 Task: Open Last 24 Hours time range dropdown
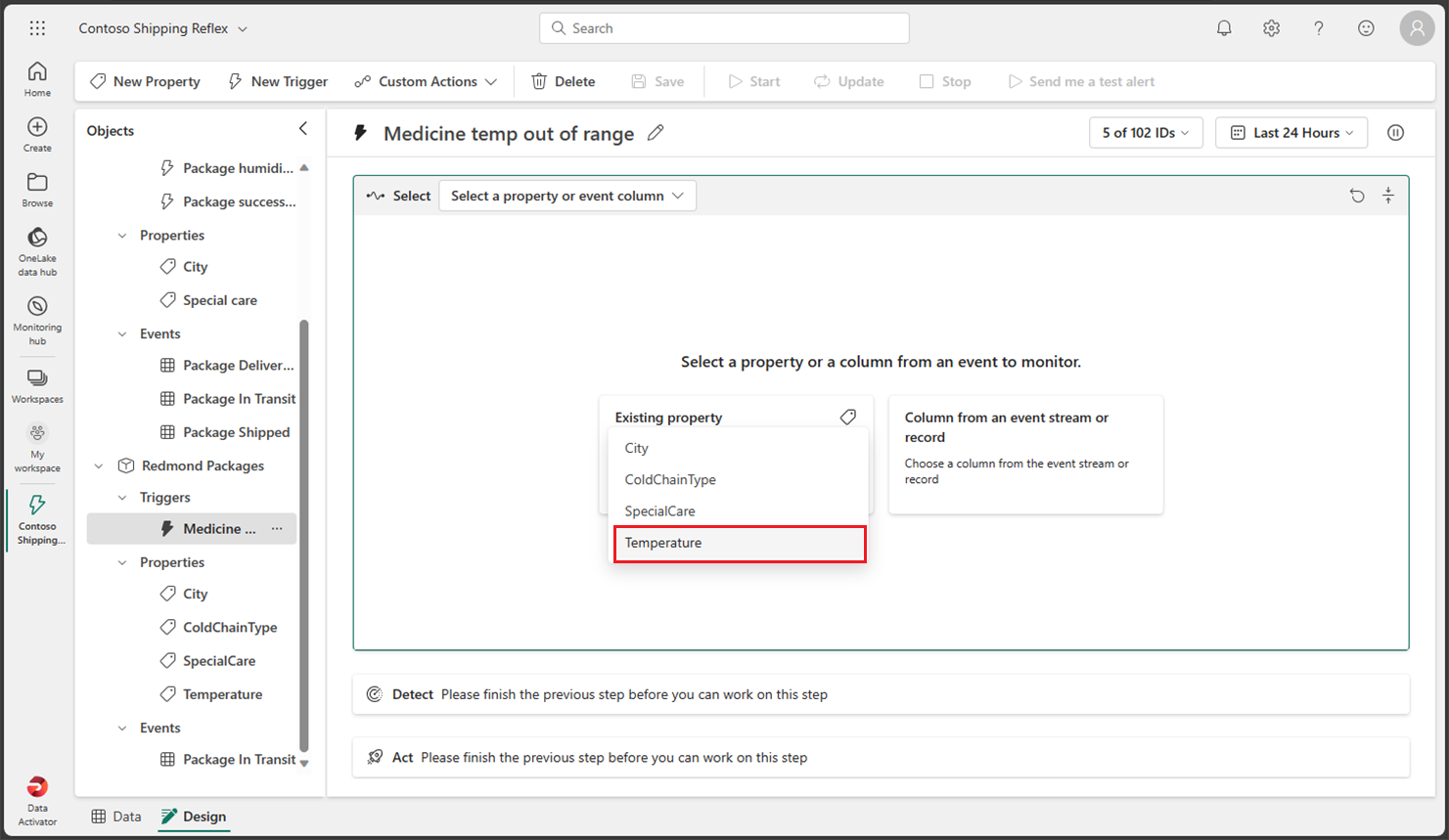click(1291, 133)
